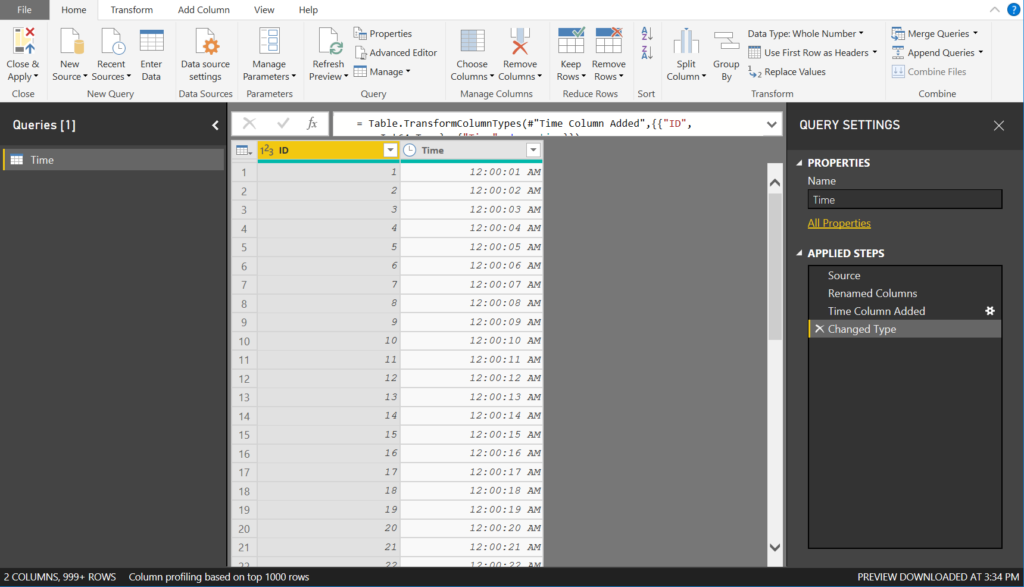1024x587 pixels.
Task: Click the Choose Columns icon
Action: click(472, 42)
